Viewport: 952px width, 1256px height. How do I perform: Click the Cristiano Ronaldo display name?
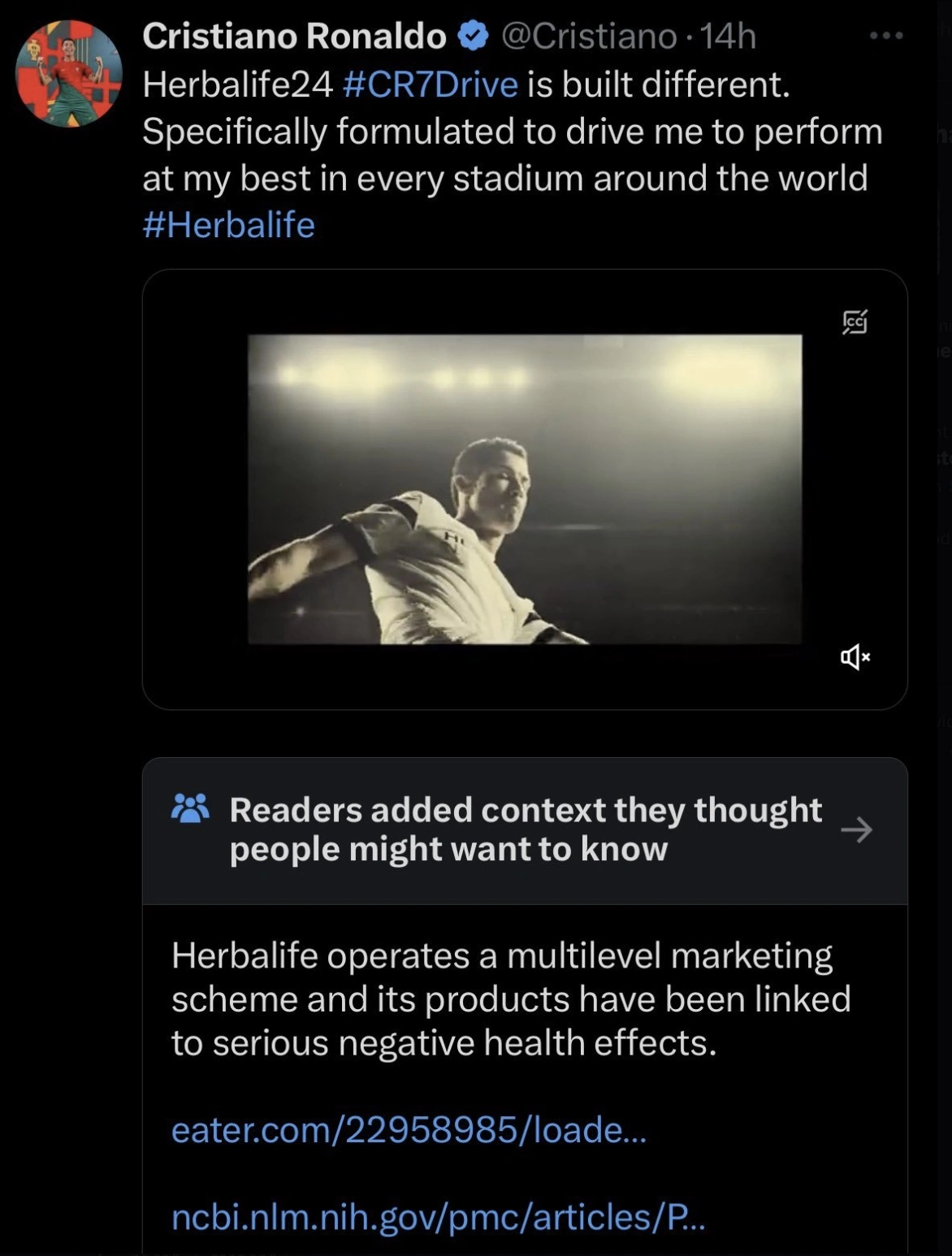[x=294, y=36]
